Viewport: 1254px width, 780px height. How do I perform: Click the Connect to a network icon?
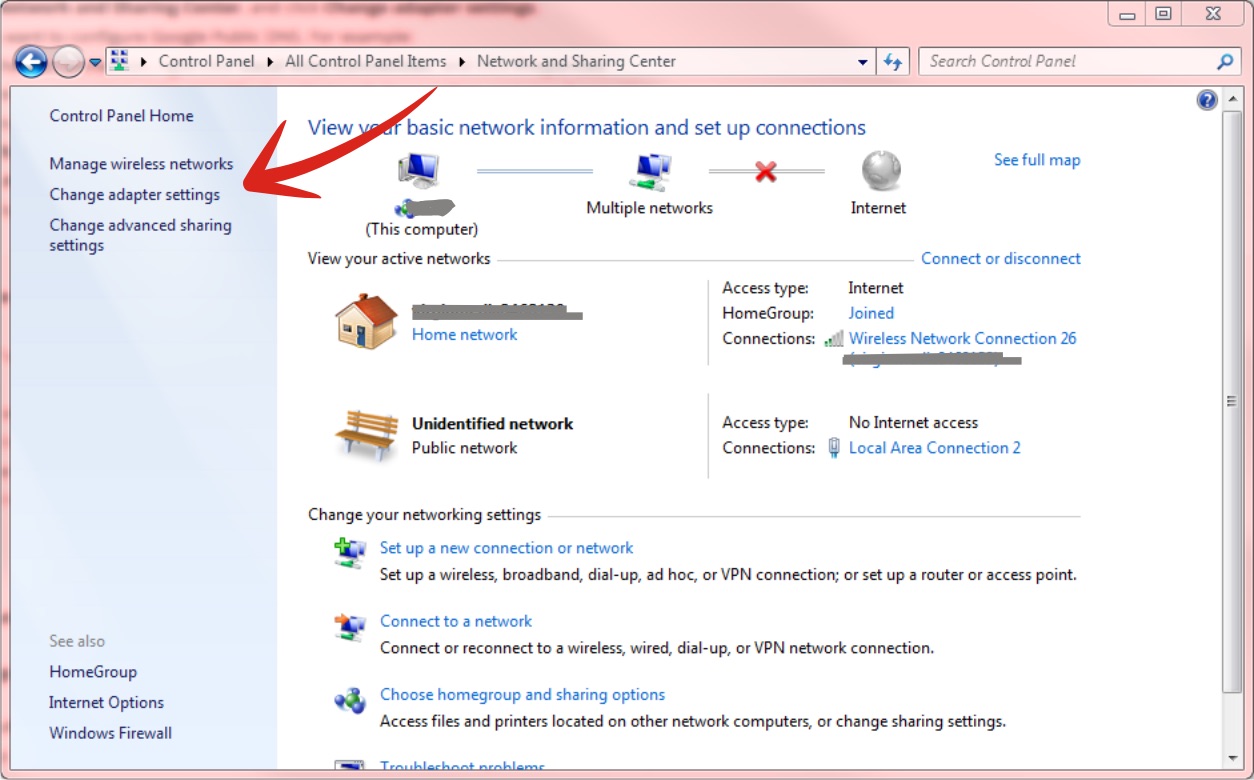pos(350,627)
